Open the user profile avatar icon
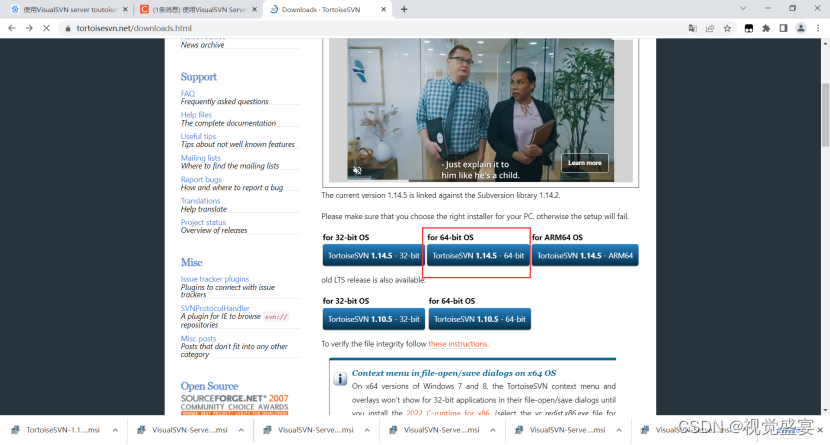This screenshot has width=830, height=445. pos(801,28)
